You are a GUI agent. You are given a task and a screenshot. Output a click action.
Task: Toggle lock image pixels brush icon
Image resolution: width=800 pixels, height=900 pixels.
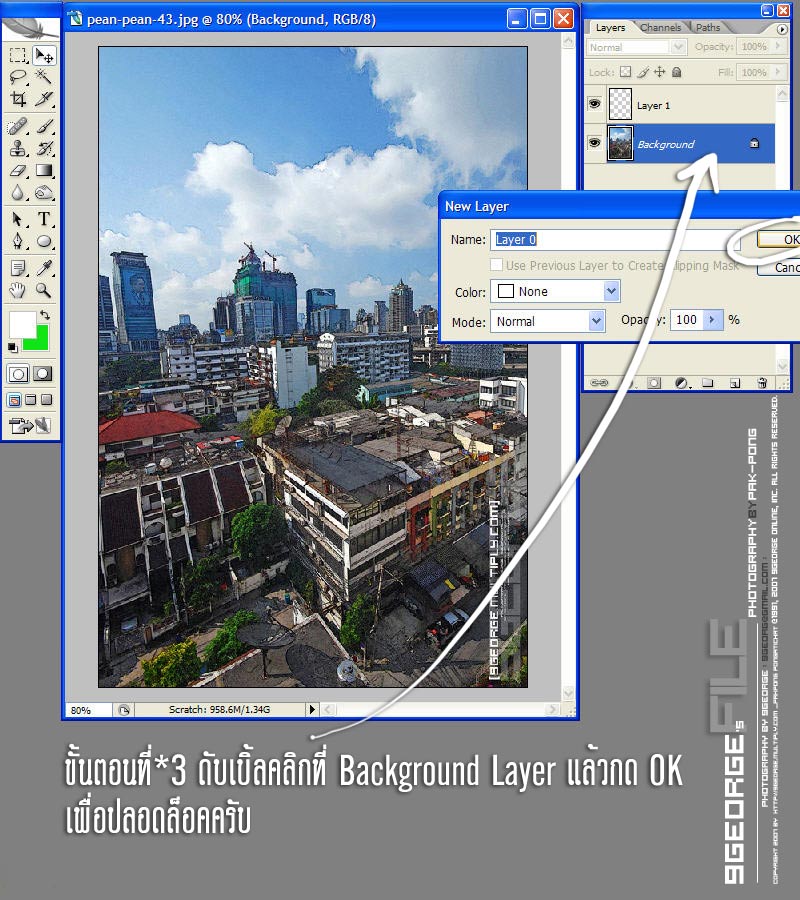coord(643,72)
